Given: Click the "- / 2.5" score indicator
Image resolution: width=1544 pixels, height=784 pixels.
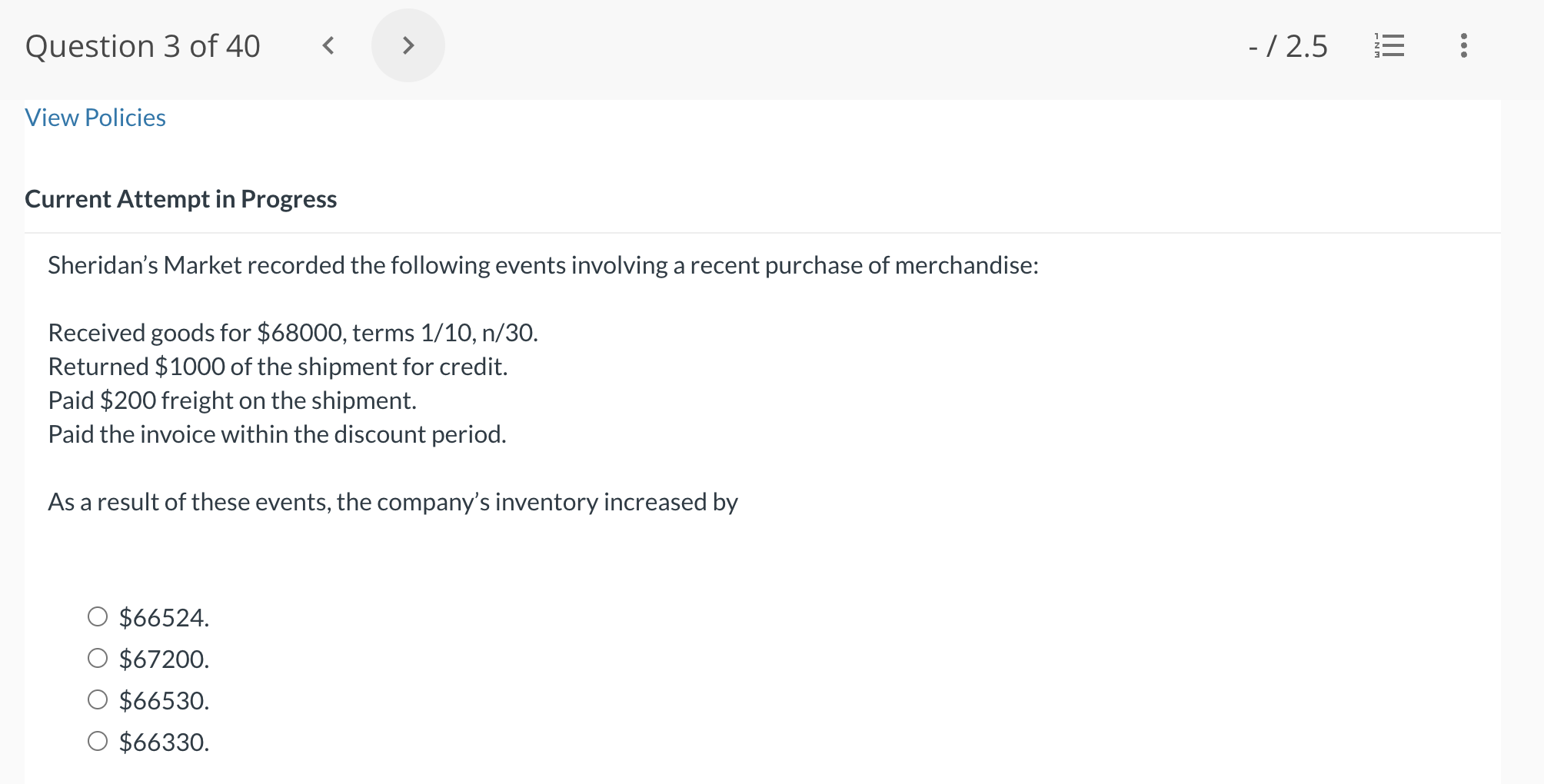Looking at the screenshot, I should click(x=1288, y=46).
